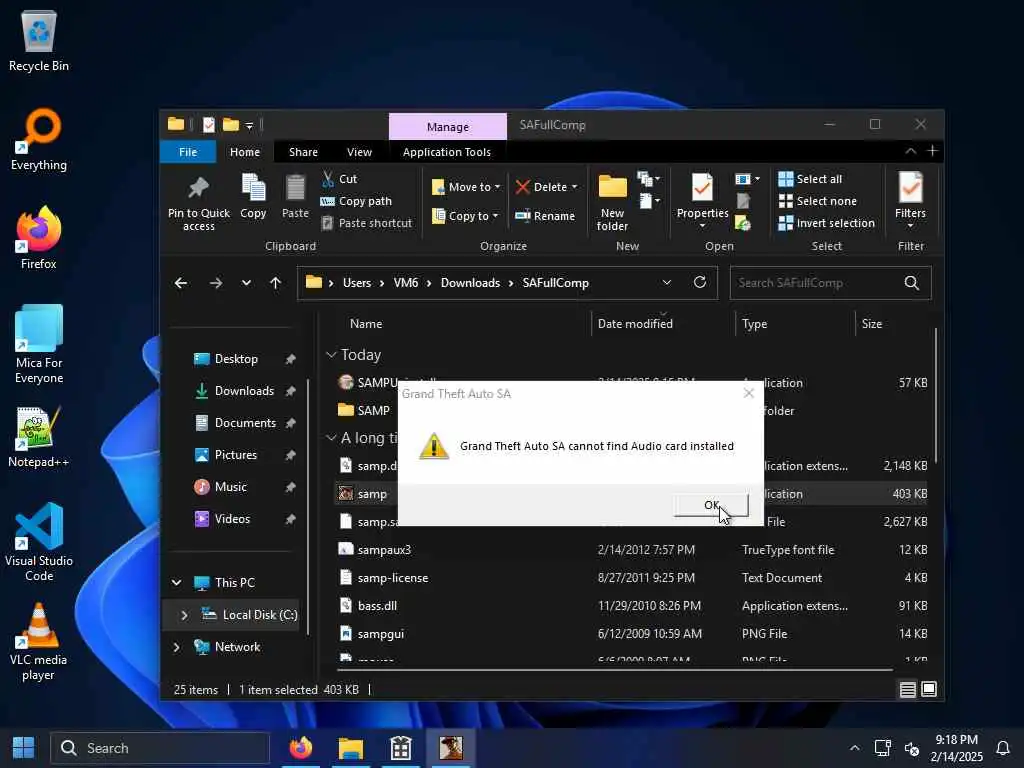Click Paste shortcut in the ribbon
1024x768 pixels.
pyautogui.click(x=367, y=223)
